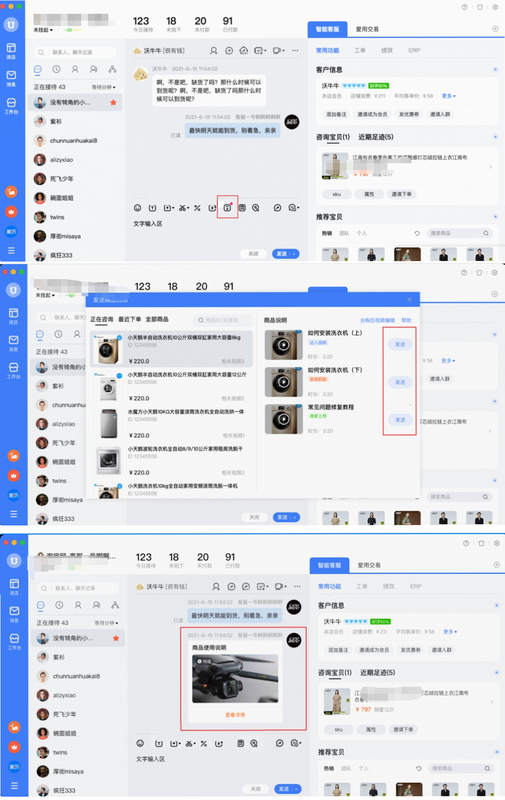The width and height of the screenshot is (505, 800).
Task: Close the send-video dialog with its X button
Action: [x=409, y=299]
